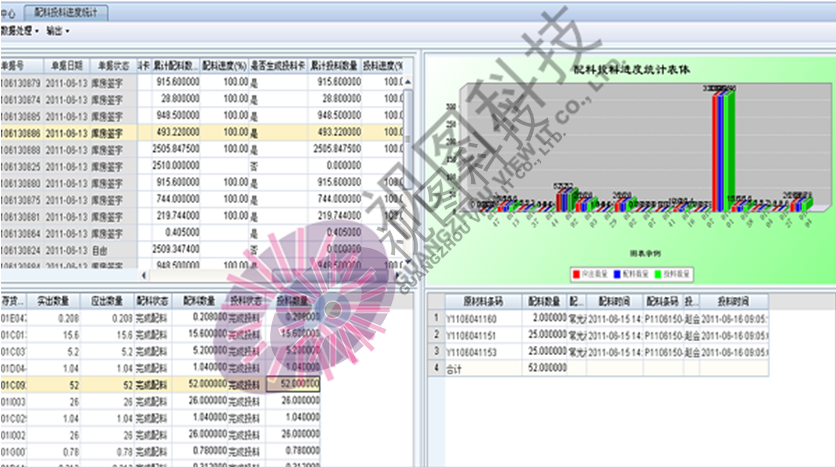
Task: Switch to the 中心 tab
Action: (x=8, y=13)
